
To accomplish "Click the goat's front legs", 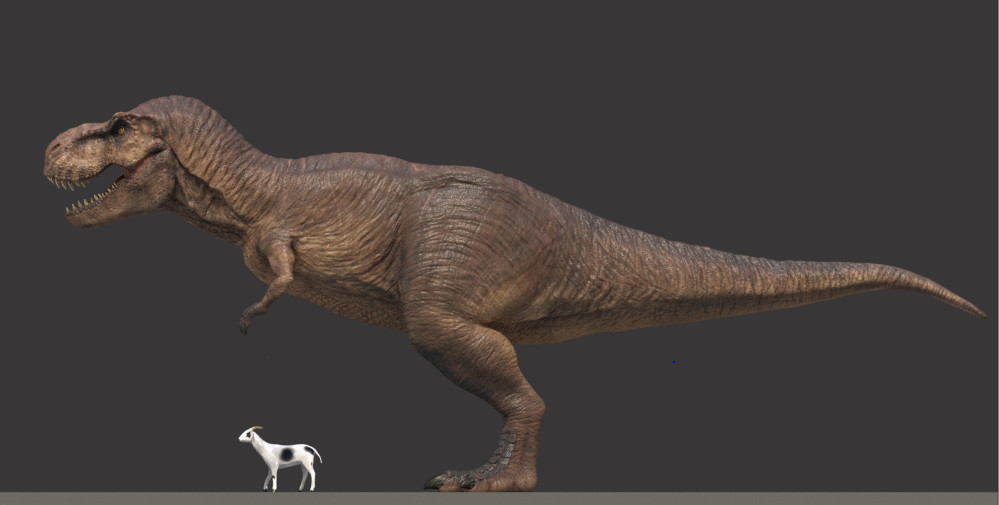I will [x=270, y=478].
